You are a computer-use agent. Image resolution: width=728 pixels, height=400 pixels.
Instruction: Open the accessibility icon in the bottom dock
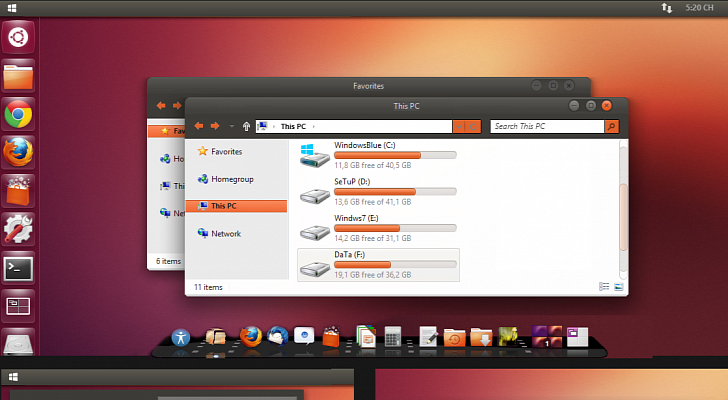(x=181, y=338)
